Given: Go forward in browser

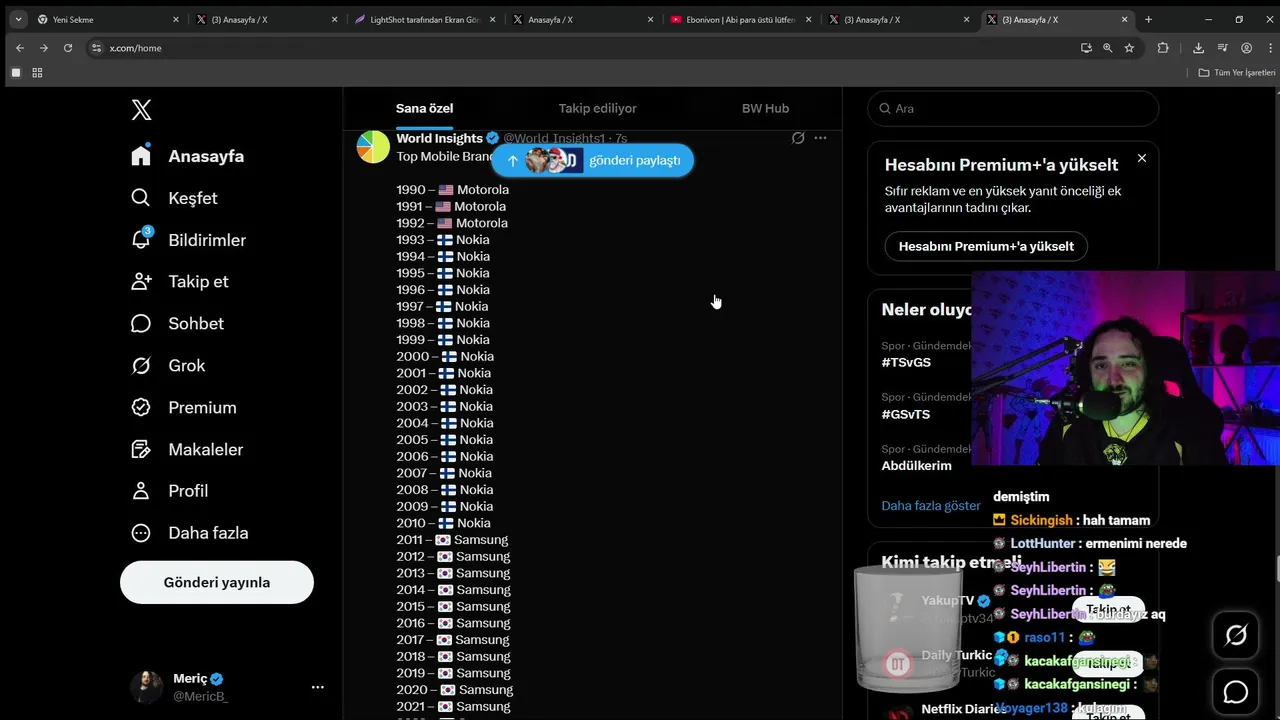Looking at the screenshot, I should (x=44, y=48).
